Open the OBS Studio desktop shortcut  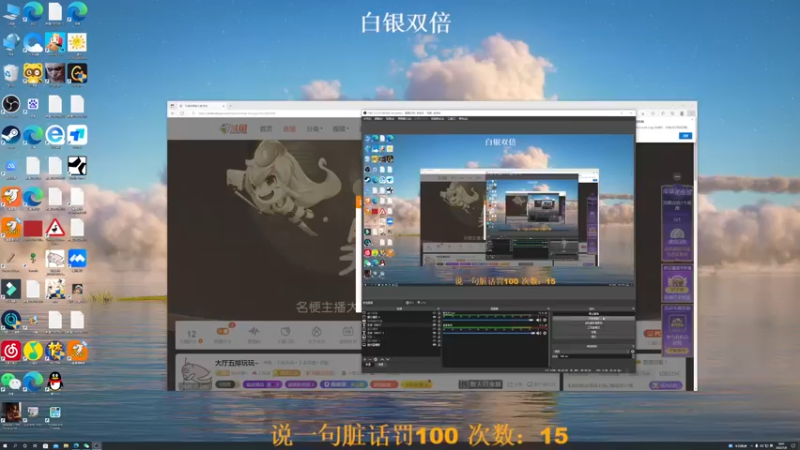[11, 105]
